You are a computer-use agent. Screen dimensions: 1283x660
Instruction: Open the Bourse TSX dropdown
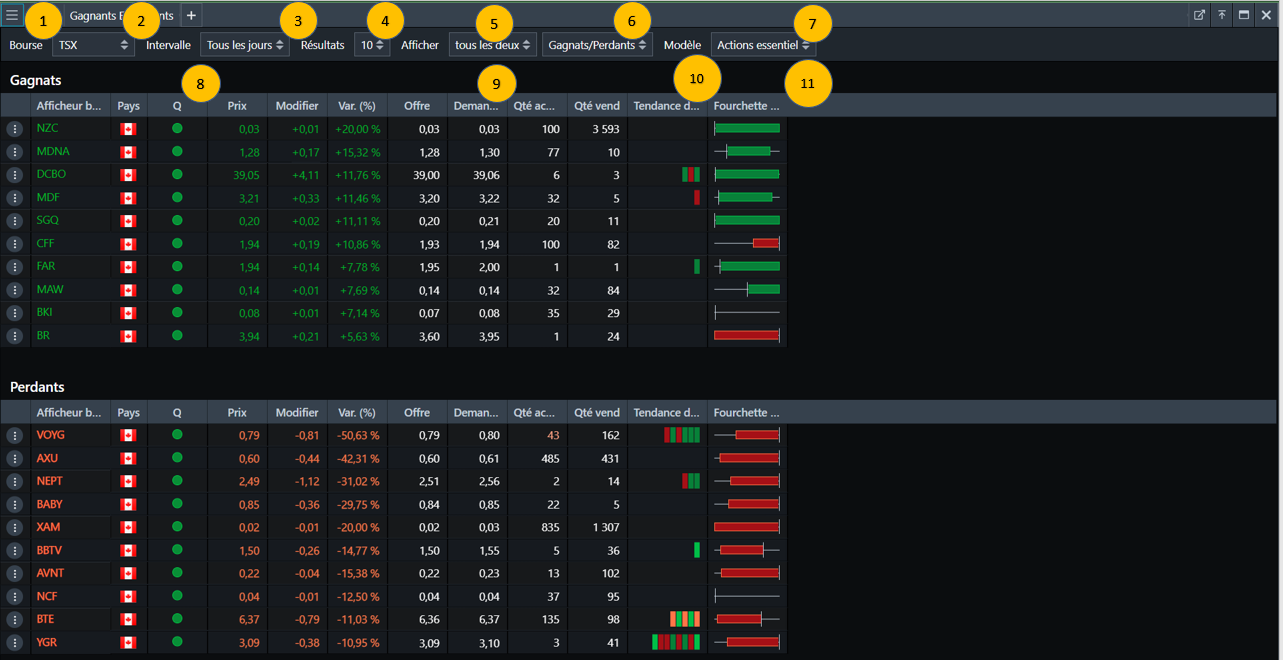[94, 45]
